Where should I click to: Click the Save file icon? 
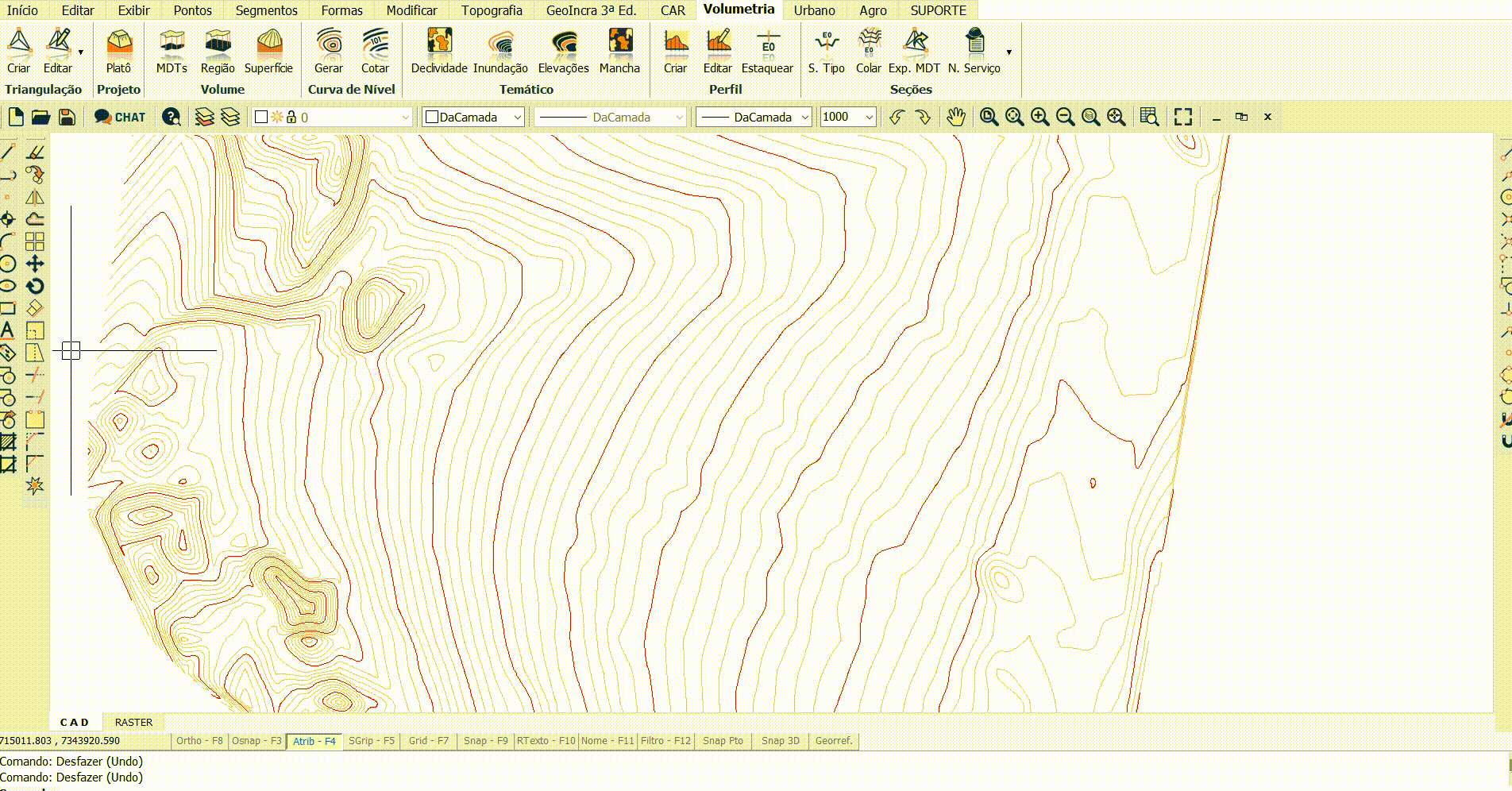(x=67, y=118)
